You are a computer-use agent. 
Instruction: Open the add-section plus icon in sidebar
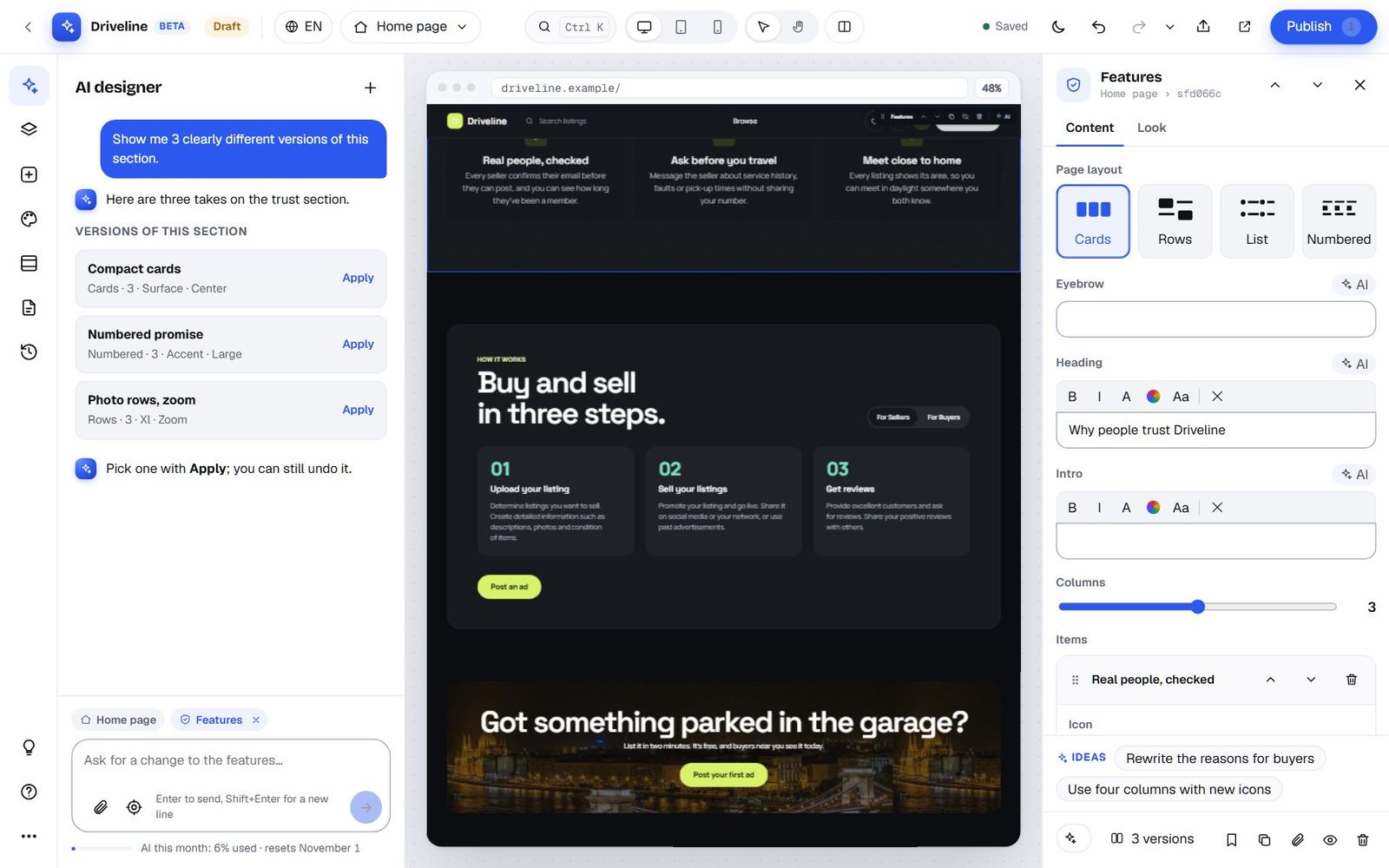click(x=29, y=174)
